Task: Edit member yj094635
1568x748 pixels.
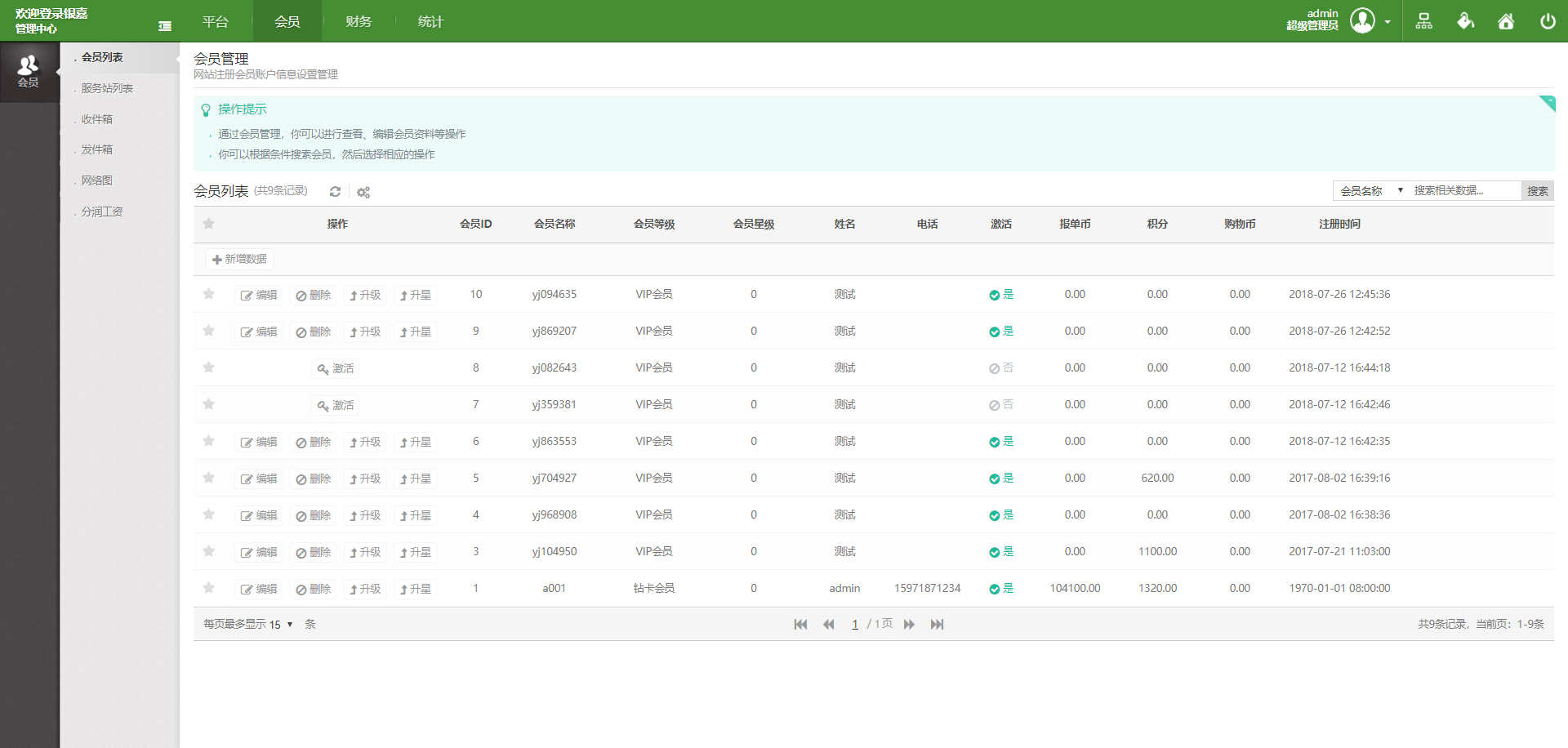Action: 258,295
